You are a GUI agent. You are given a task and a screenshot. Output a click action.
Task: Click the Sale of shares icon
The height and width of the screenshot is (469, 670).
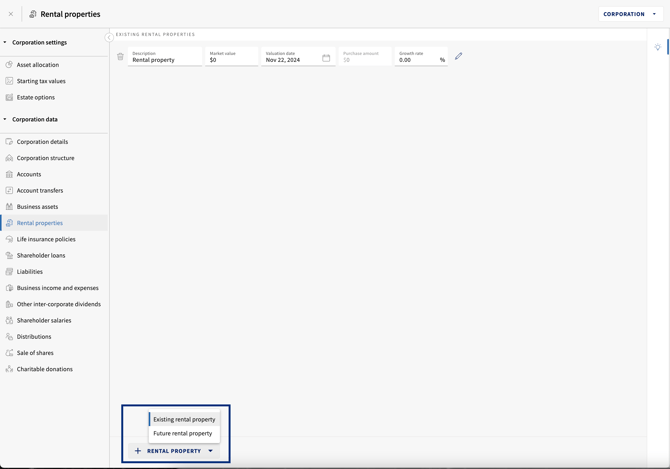click(x=9, y=353)
